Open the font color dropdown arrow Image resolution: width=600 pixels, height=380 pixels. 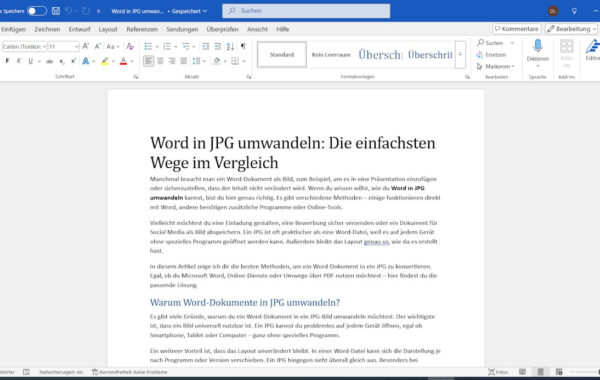click(x=132, y=61)
